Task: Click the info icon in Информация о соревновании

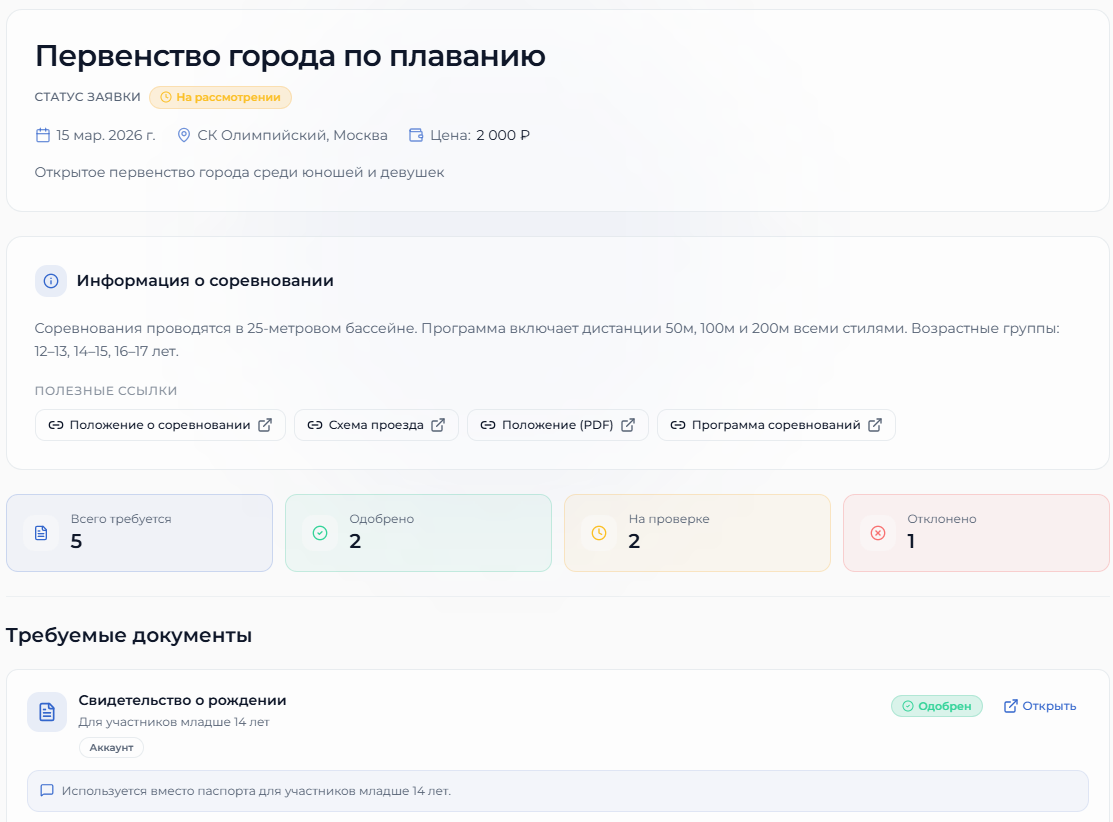Action: [x=50, y=281]
